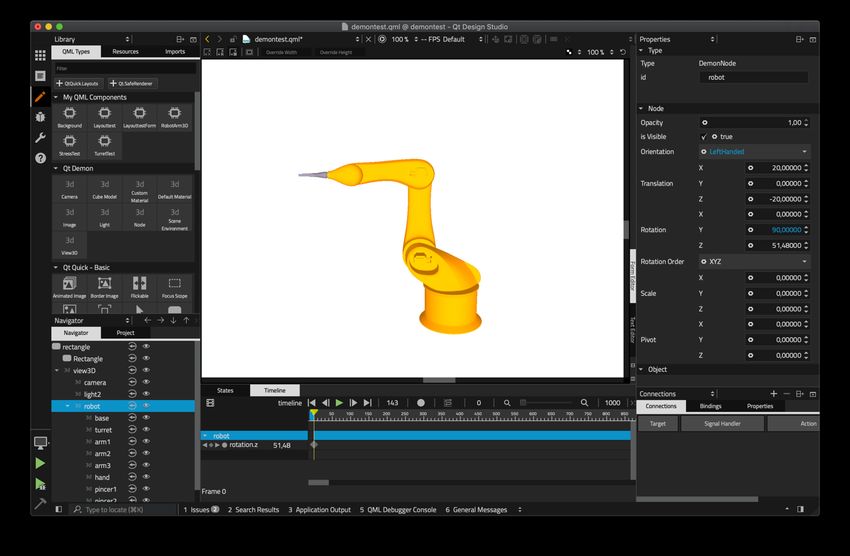Image resolution: width=850 pixels, height=556 pixels.
Task: Go back with the yellow arrow
Action: point(207,39)
